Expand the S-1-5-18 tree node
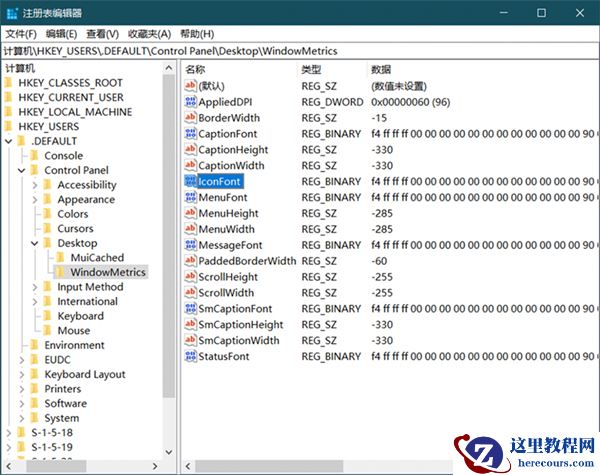The image size is (600, 475). 8,433
